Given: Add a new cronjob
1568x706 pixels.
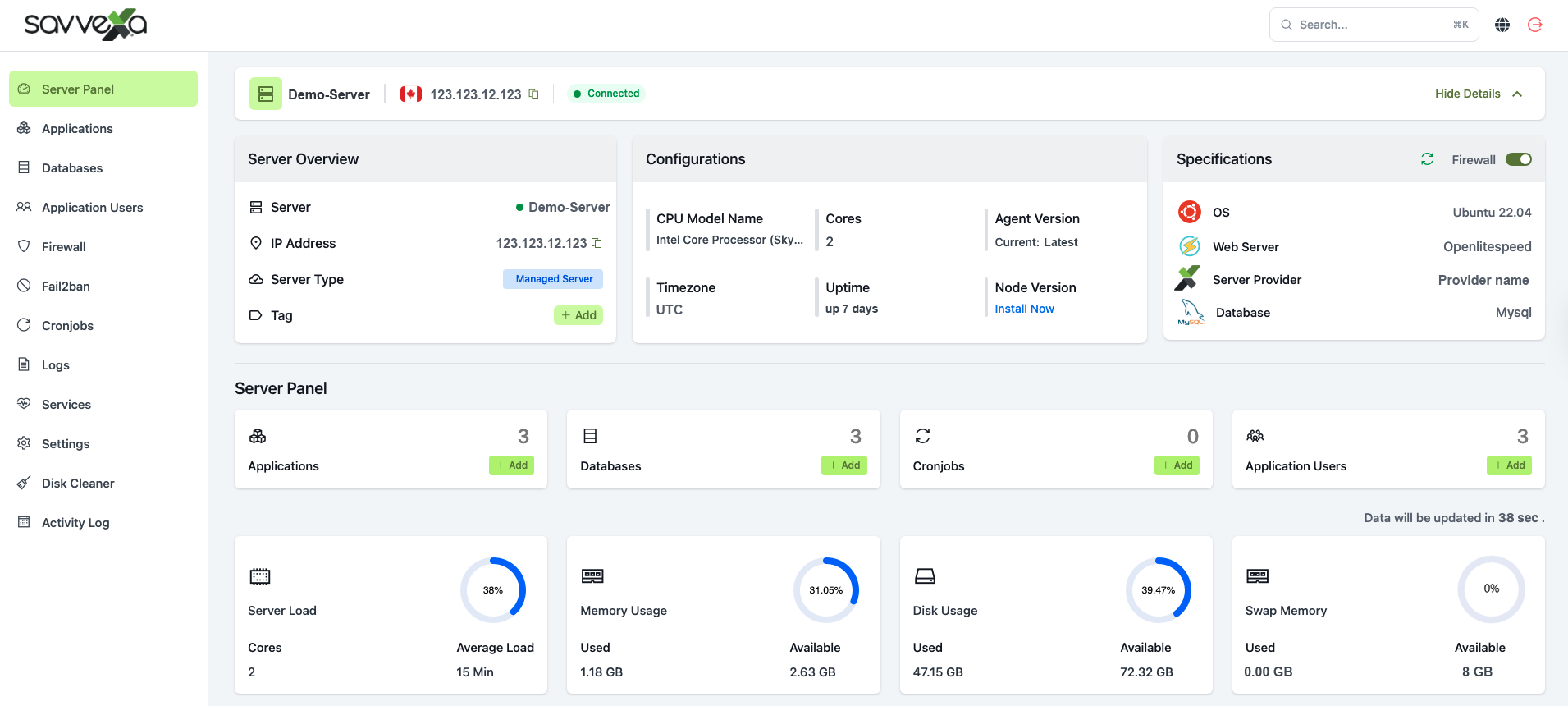Looking at the screenshot, I should point(1177,465).
